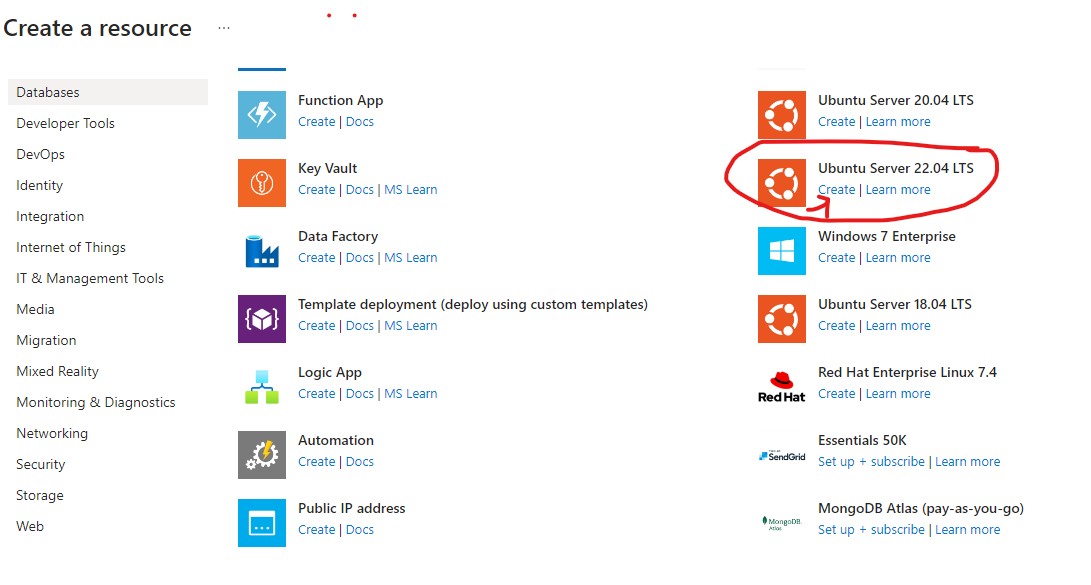Click the Automation gear icon
This screenshot has width=1091, height=585.
(x=262, y=455)
